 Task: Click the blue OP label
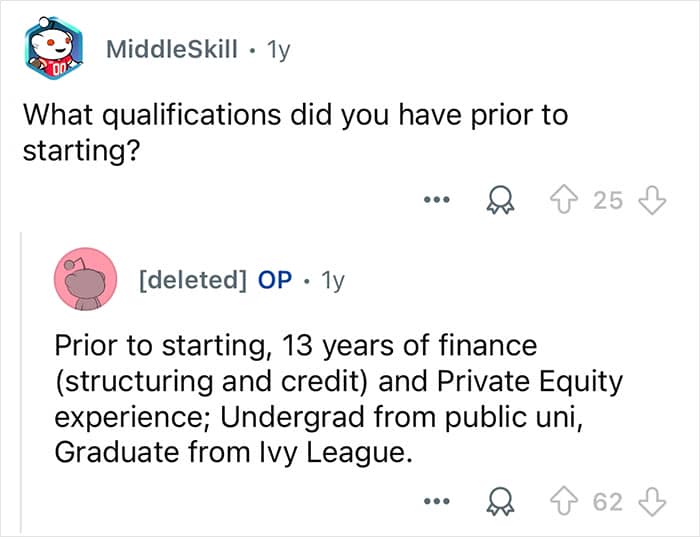(275, 281)
